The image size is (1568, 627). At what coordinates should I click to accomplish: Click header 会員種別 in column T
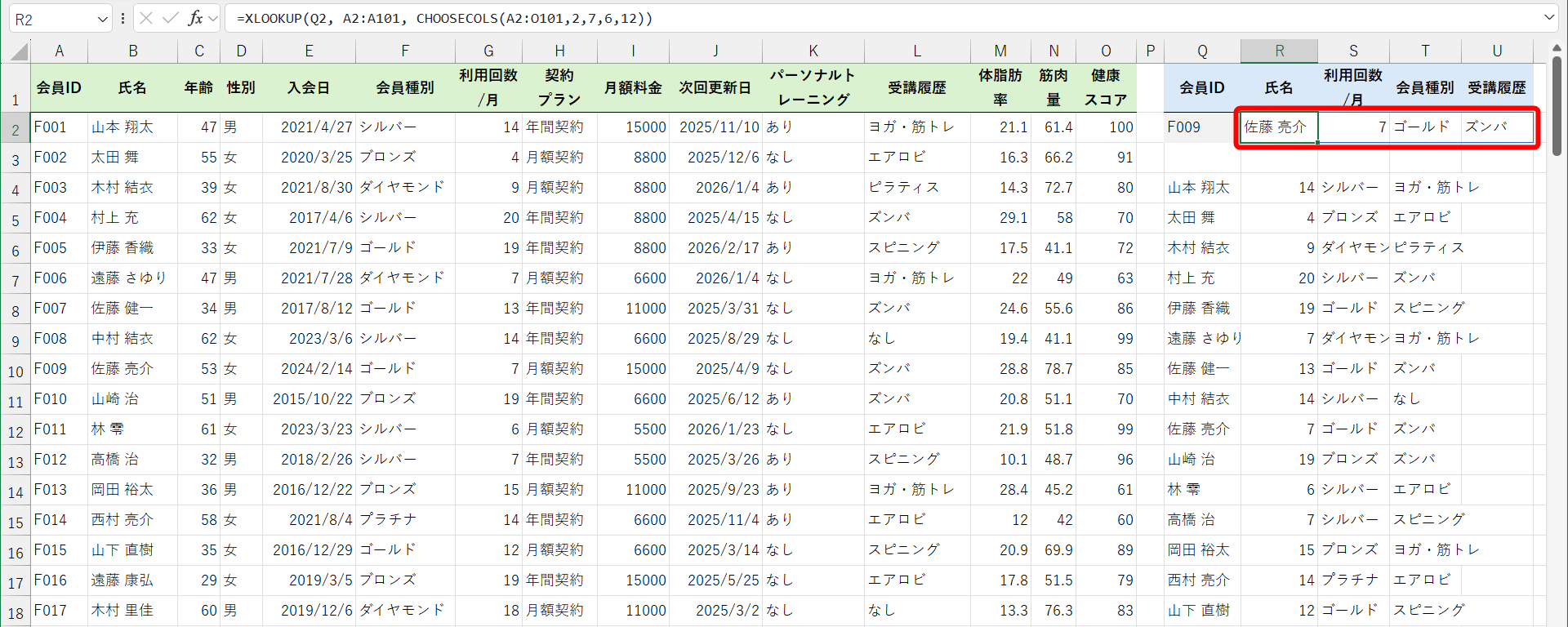[x=1425, y=87]
